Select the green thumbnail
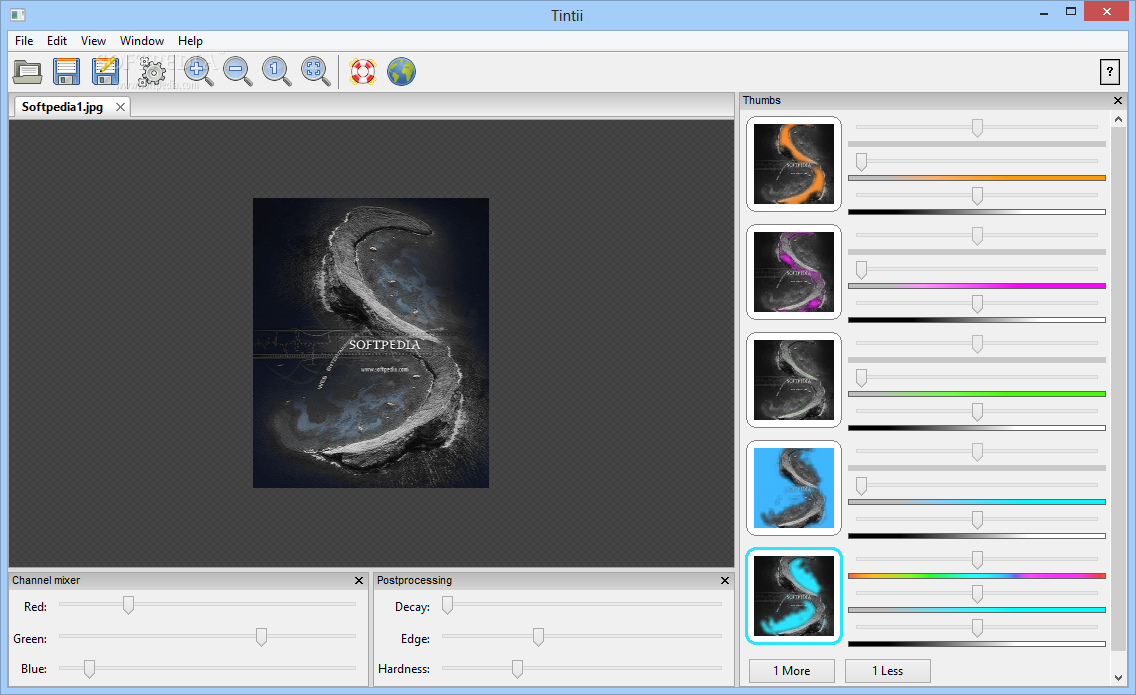Viewport: 1136px width, 695px height. pyautogui.click(x=794, y=380)
